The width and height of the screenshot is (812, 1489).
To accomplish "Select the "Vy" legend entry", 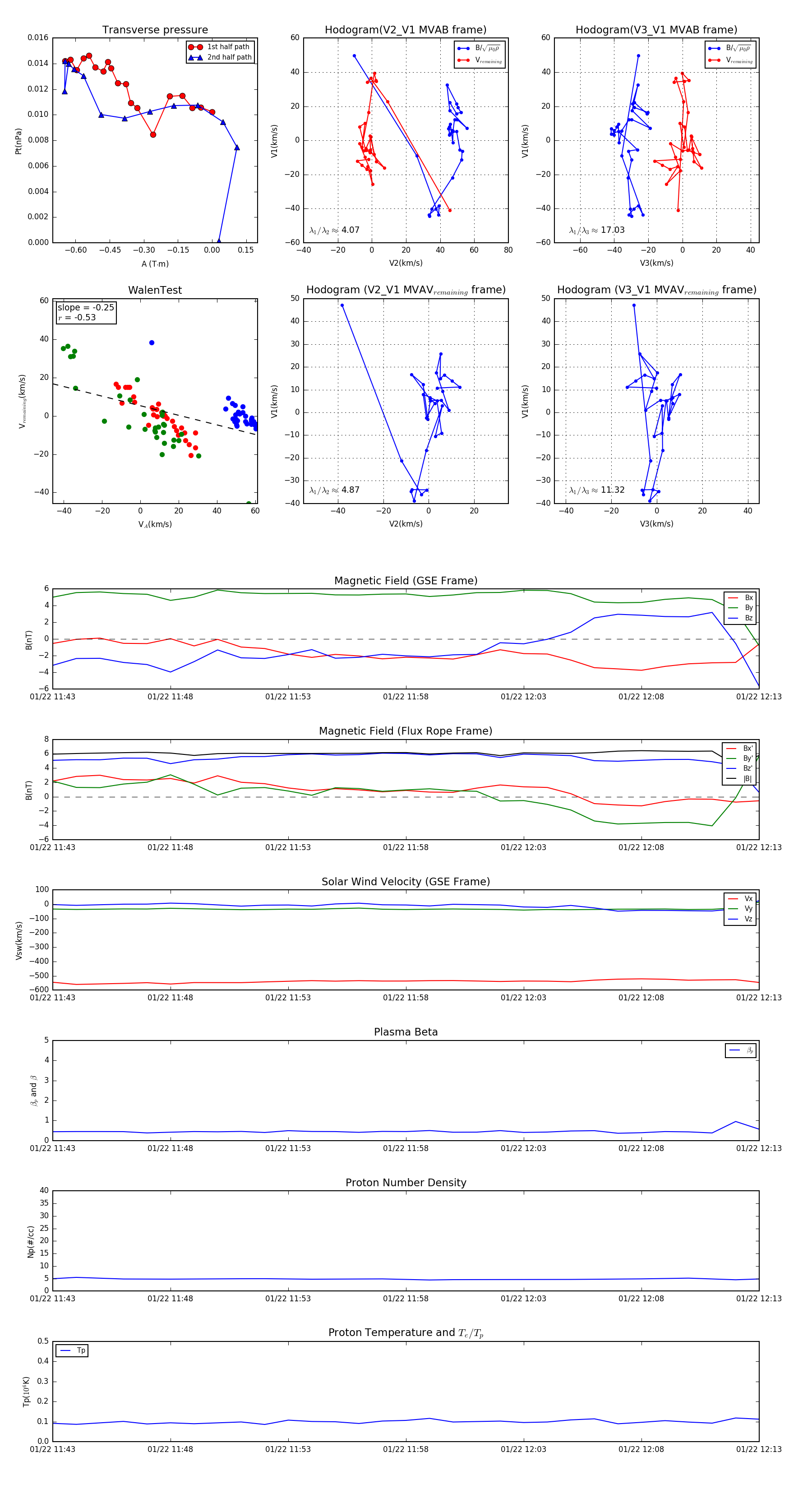I will [740, 909].
